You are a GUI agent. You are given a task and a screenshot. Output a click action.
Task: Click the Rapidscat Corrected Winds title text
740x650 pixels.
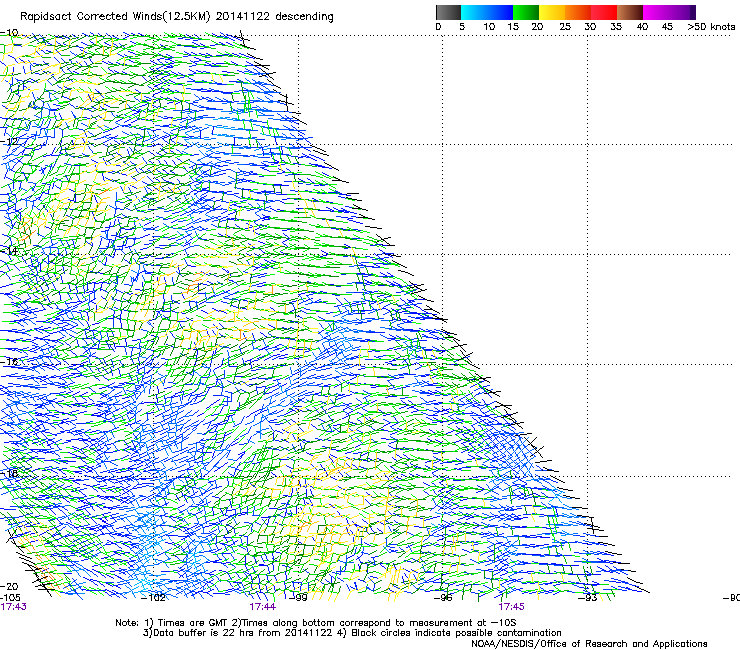tap(177, 17)
